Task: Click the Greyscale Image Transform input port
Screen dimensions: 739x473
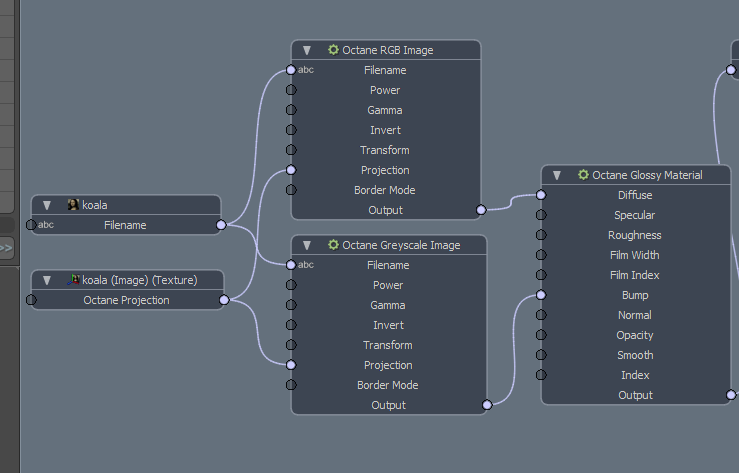Action: [291, 345]
